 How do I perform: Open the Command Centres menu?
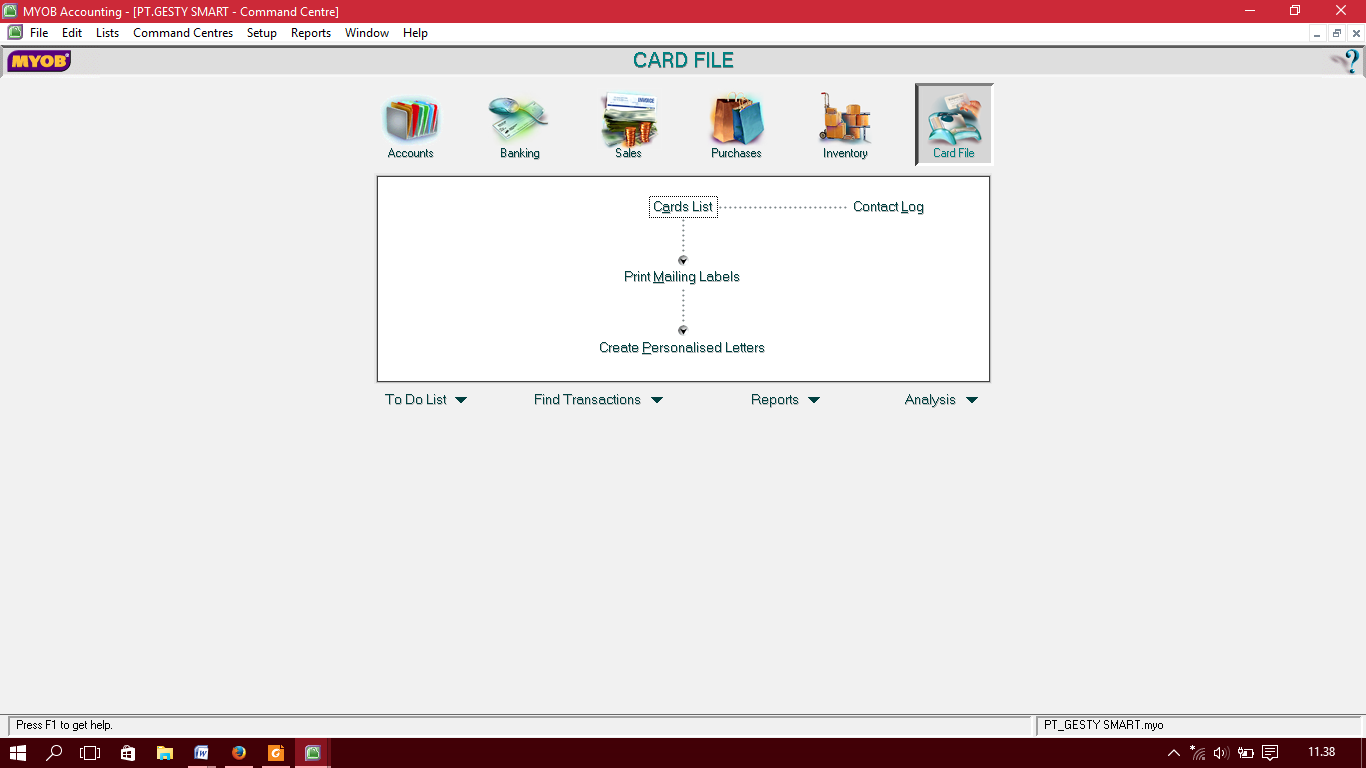[x=183, y=33]
